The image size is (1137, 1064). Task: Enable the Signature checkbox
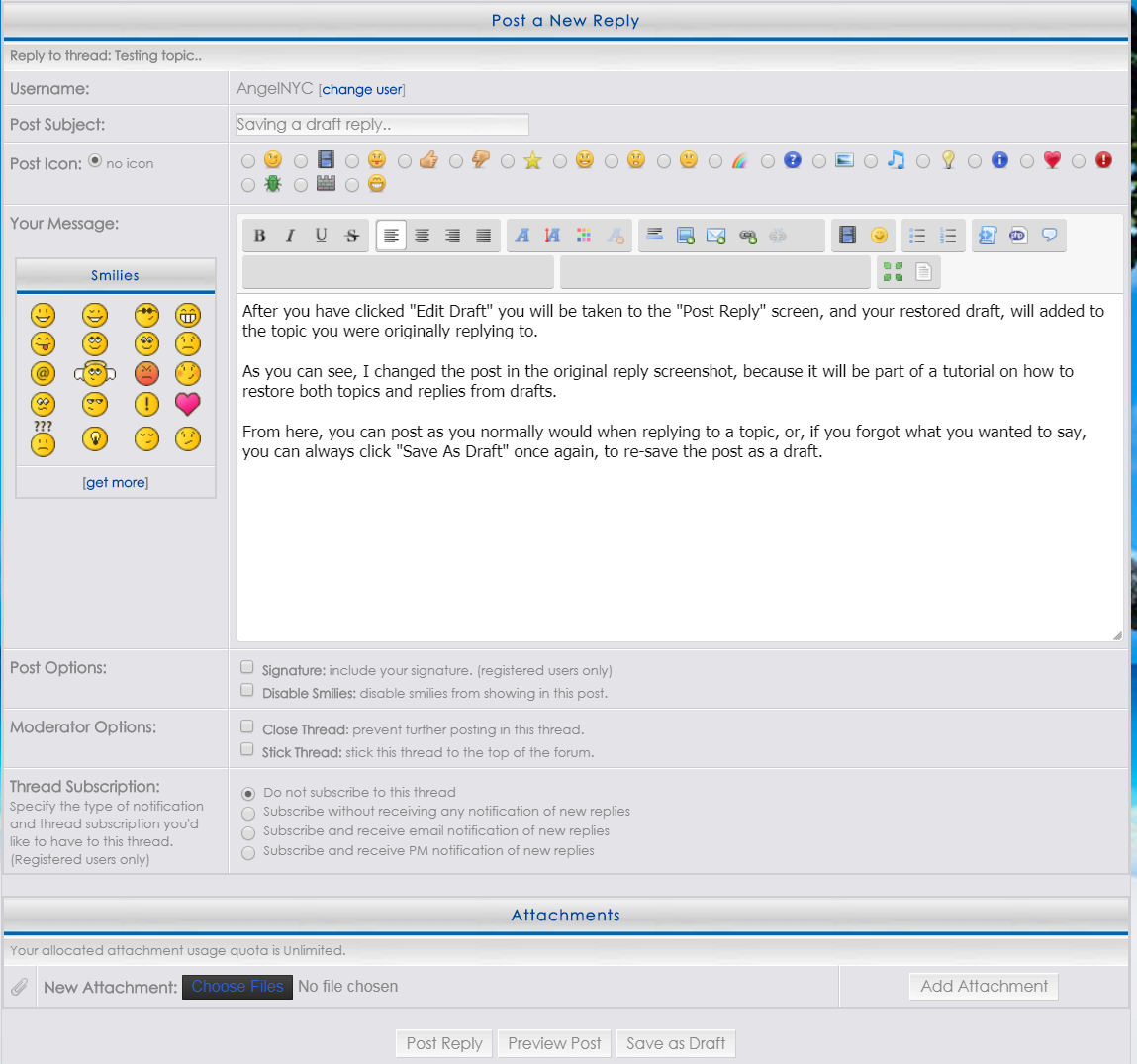click(x=247, y=667)
